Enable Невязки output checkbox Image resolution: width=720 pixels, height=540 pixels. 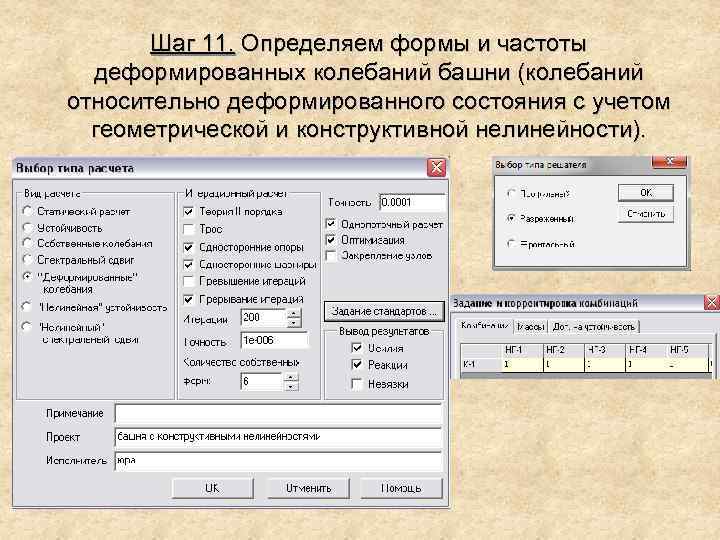coord(357,384)
